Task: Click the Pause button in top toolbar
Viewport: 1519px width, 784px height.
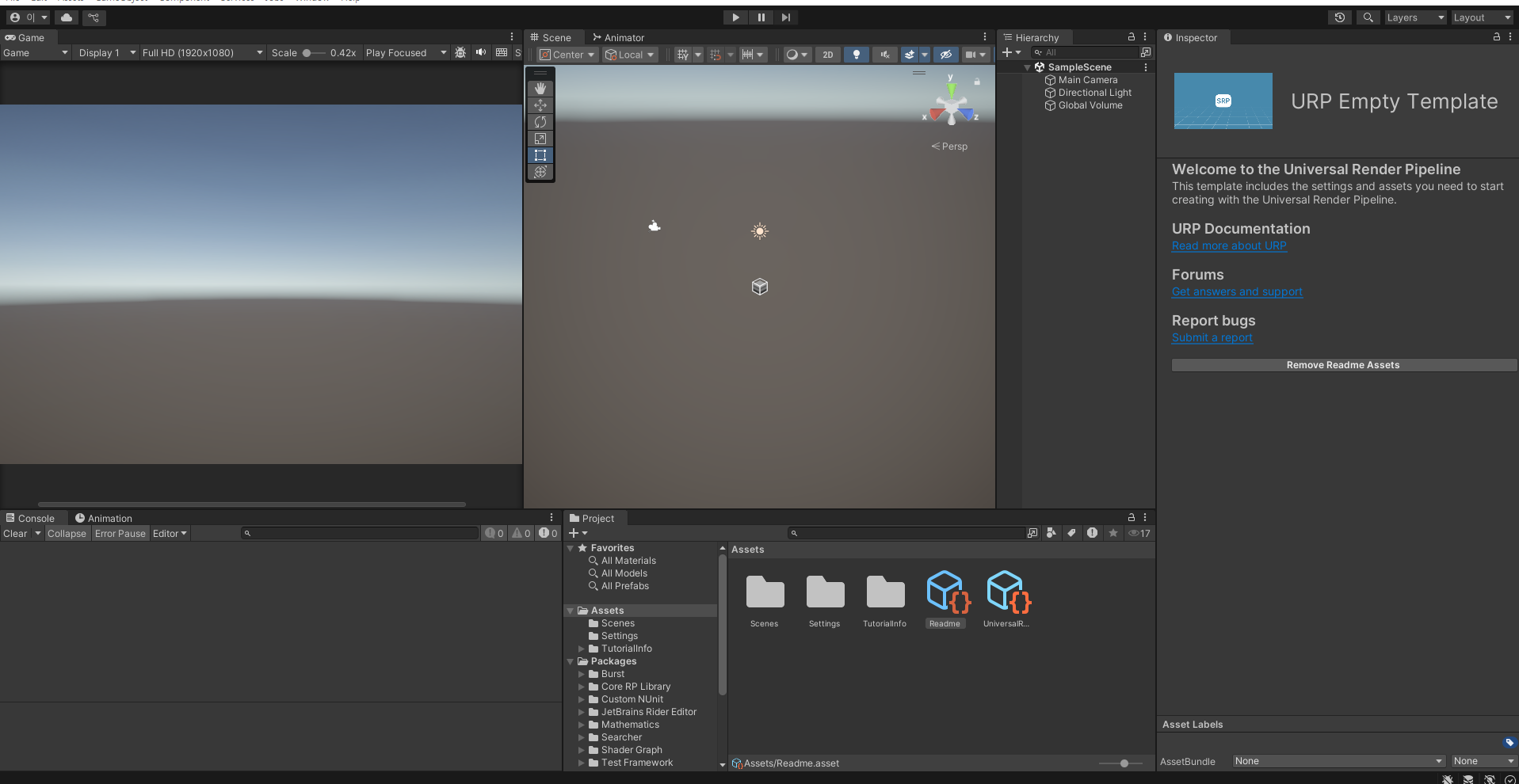Action: [761, 17]
